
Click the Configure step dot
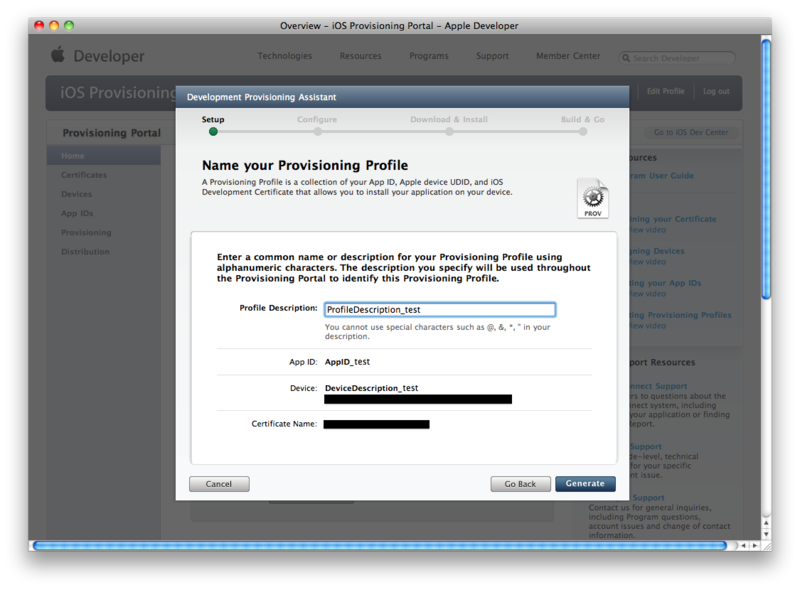pyautogui.click(x=317, y=132)
